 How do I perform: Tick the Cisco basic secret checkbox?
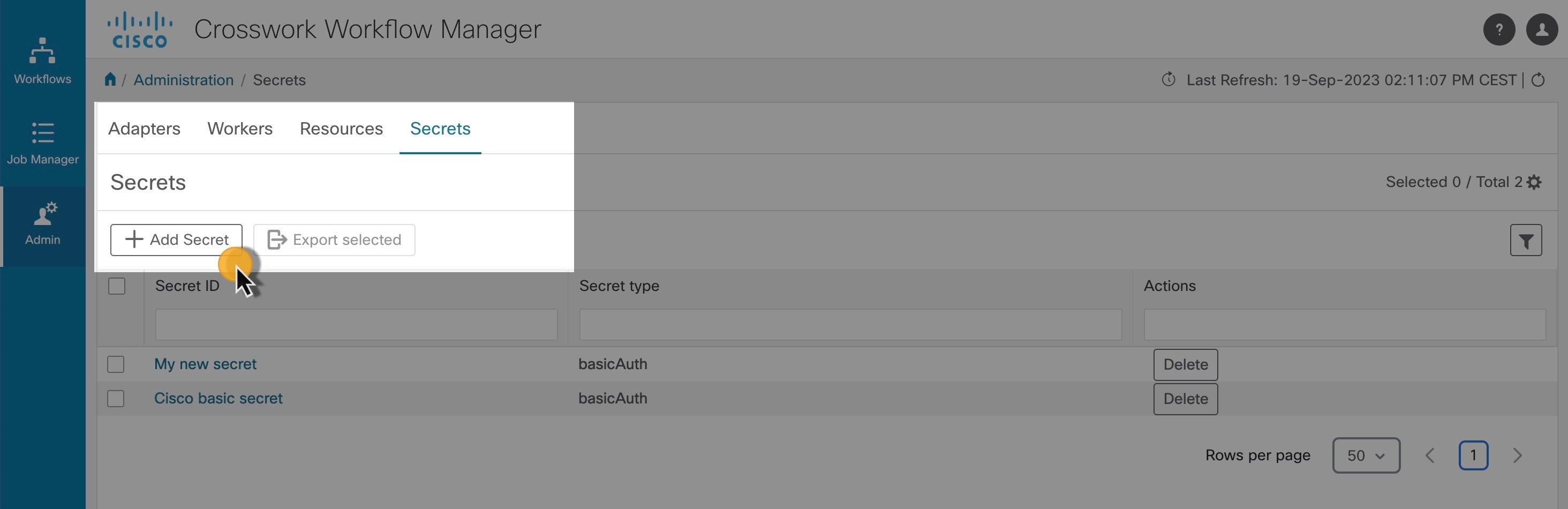116,399
